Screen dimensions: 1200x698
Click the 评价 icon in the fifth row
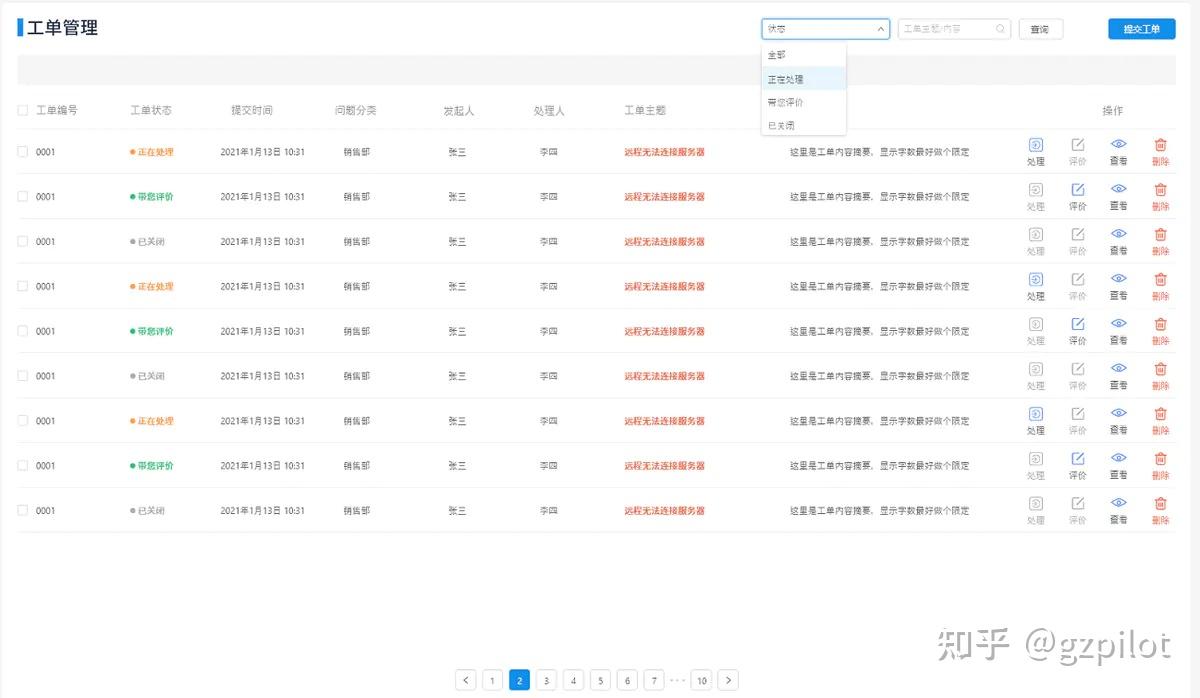(1077, 325)
